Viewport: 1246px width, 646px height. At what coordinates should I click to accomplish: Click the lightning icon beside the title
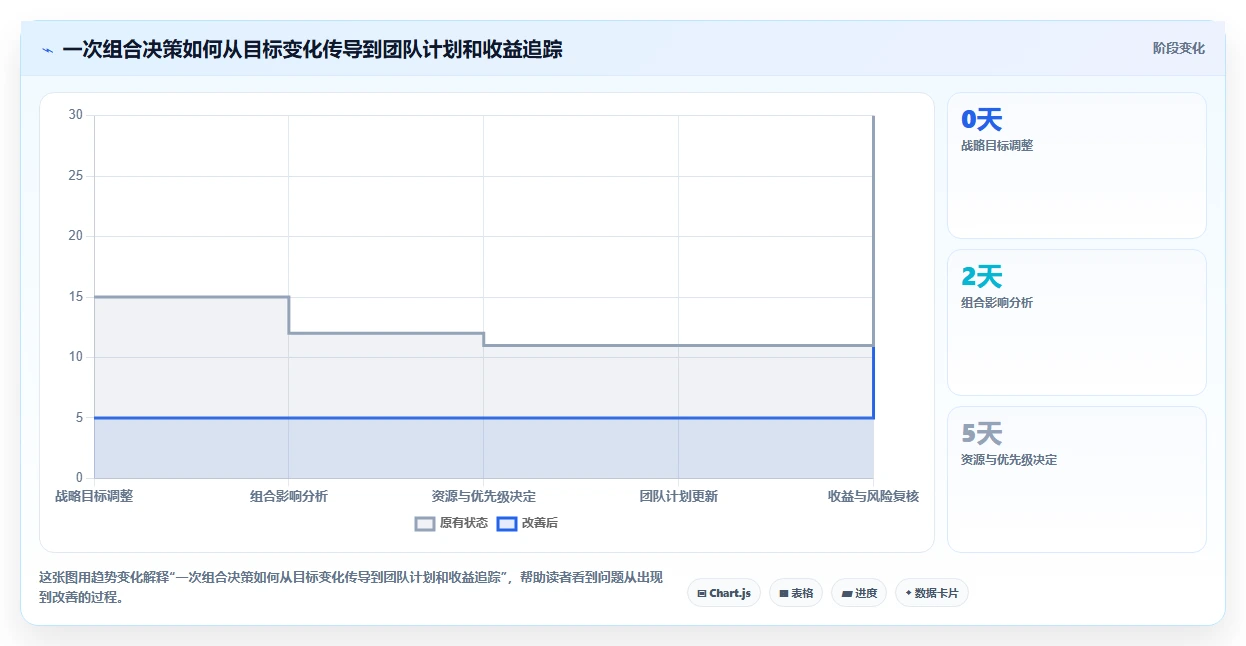pos(48,49)
